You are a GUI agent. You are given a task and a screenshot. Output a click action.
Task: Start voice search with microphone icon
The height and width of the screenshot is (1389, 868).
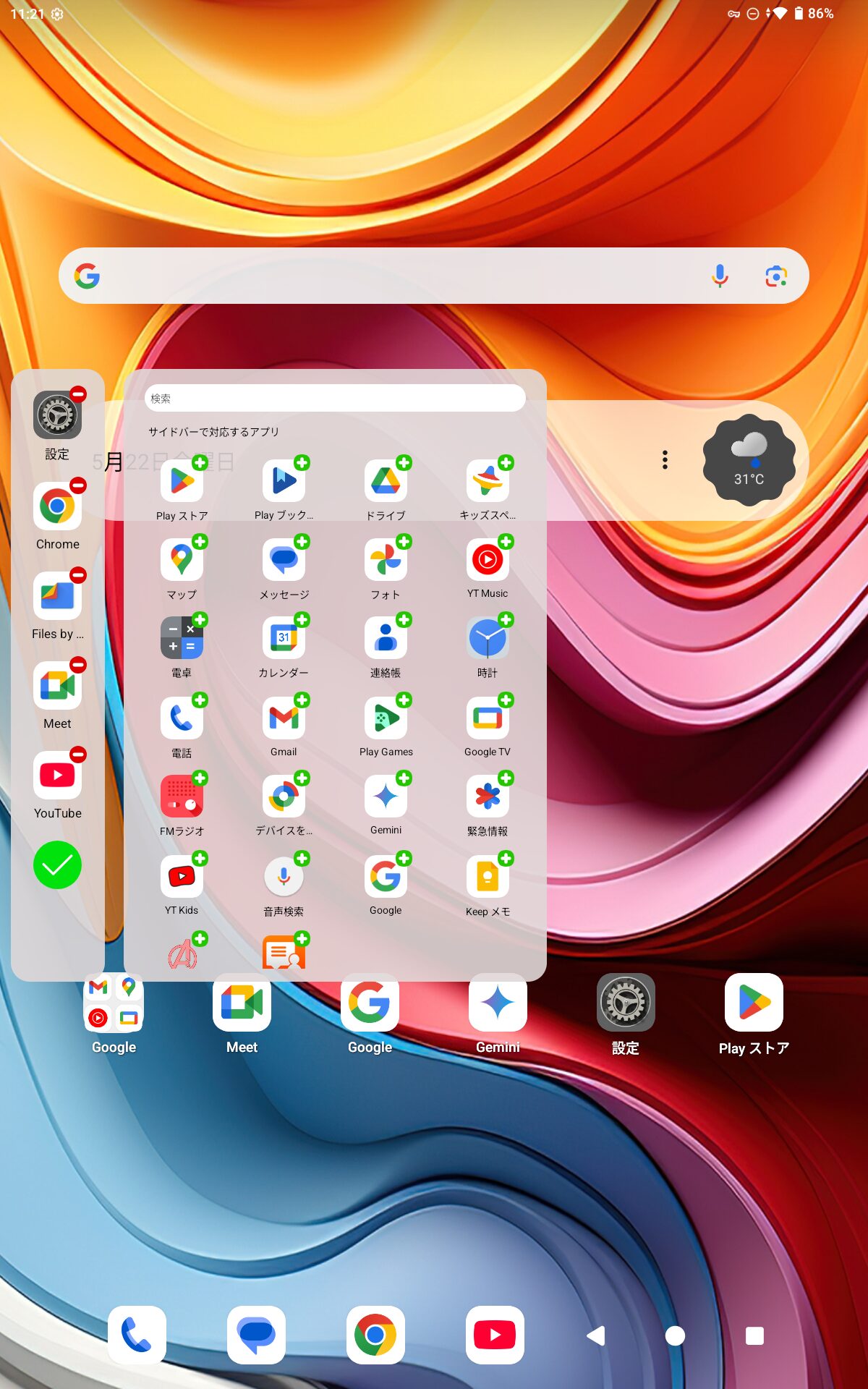point(720,276)
